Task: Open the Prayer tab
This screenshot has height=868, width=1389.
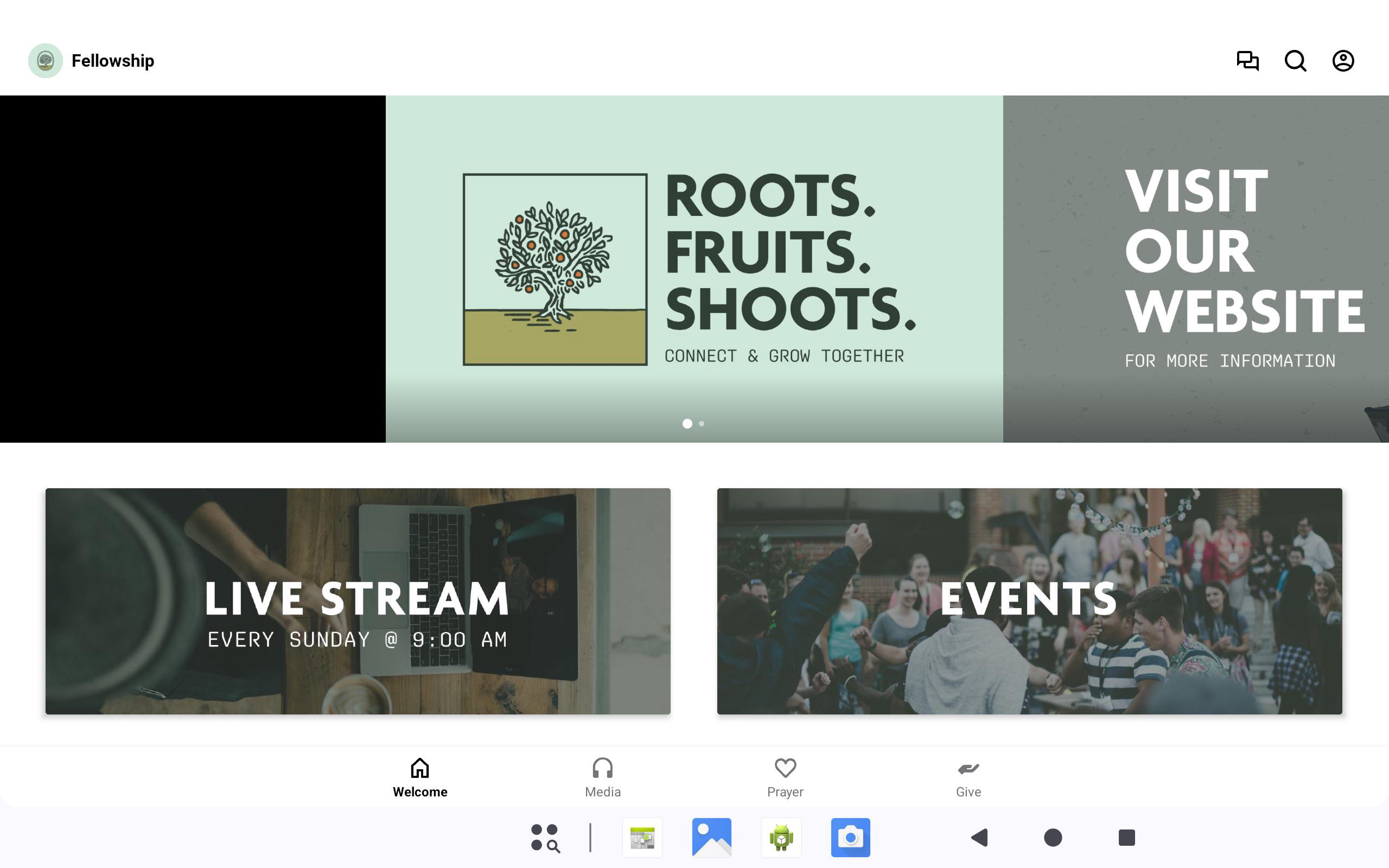Action: 785,777
